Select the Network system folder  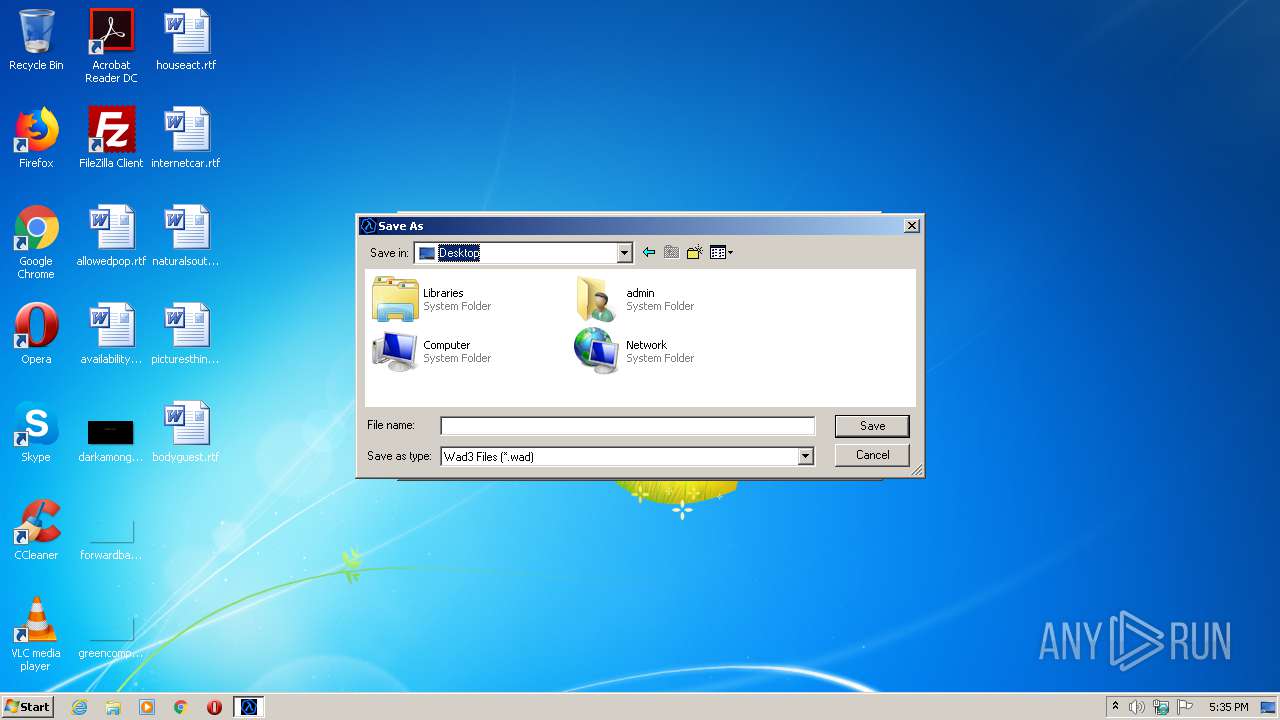pyautogui.click(x=635, y=351)
